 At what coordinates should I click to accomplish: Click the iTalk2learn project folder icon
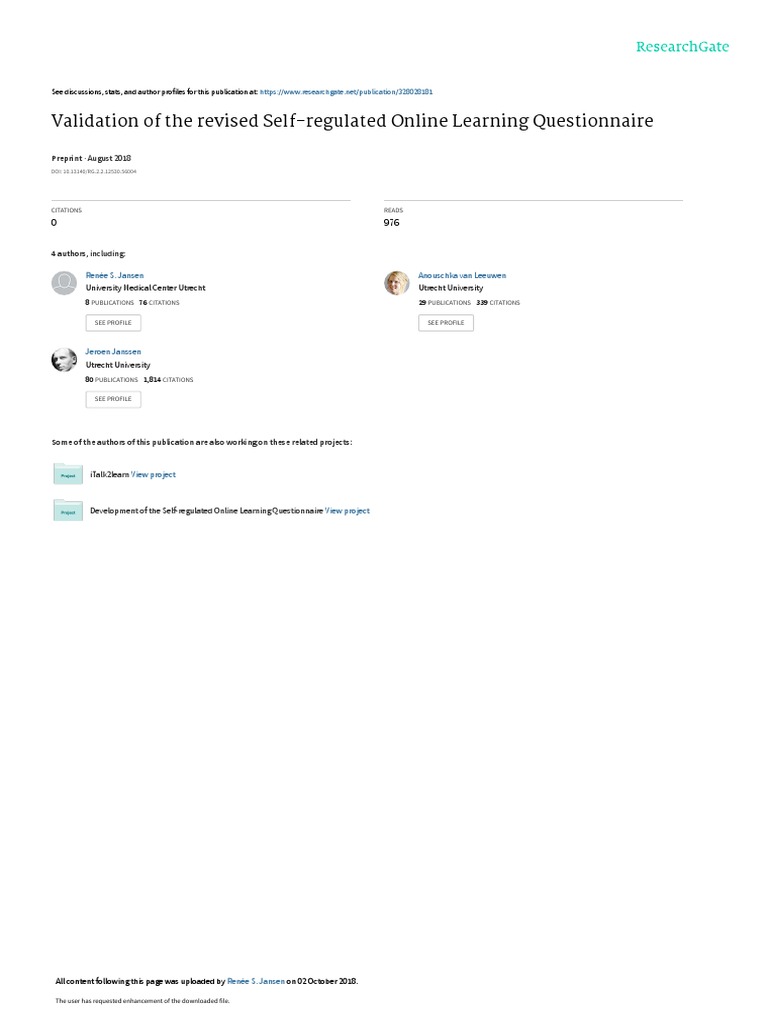(68, 474)
